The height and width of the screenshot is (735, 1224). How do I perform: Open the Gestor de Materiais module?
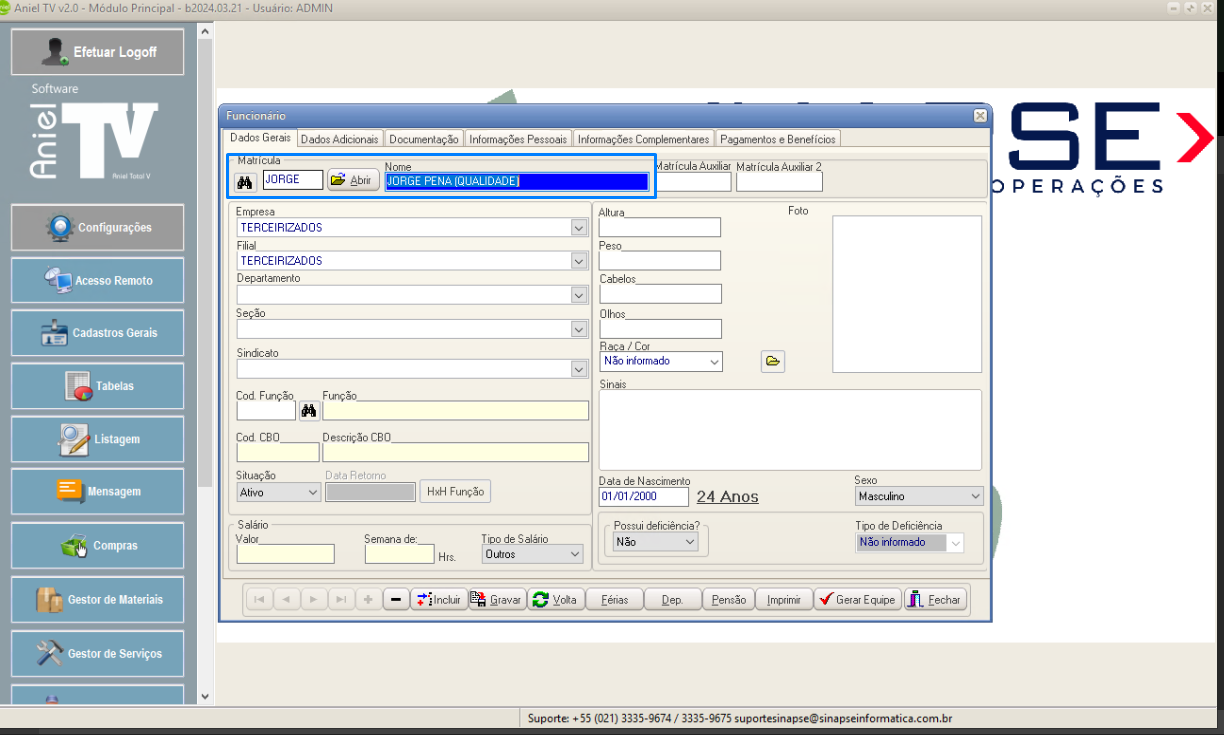pyautogui.click(x=98, y=600)
